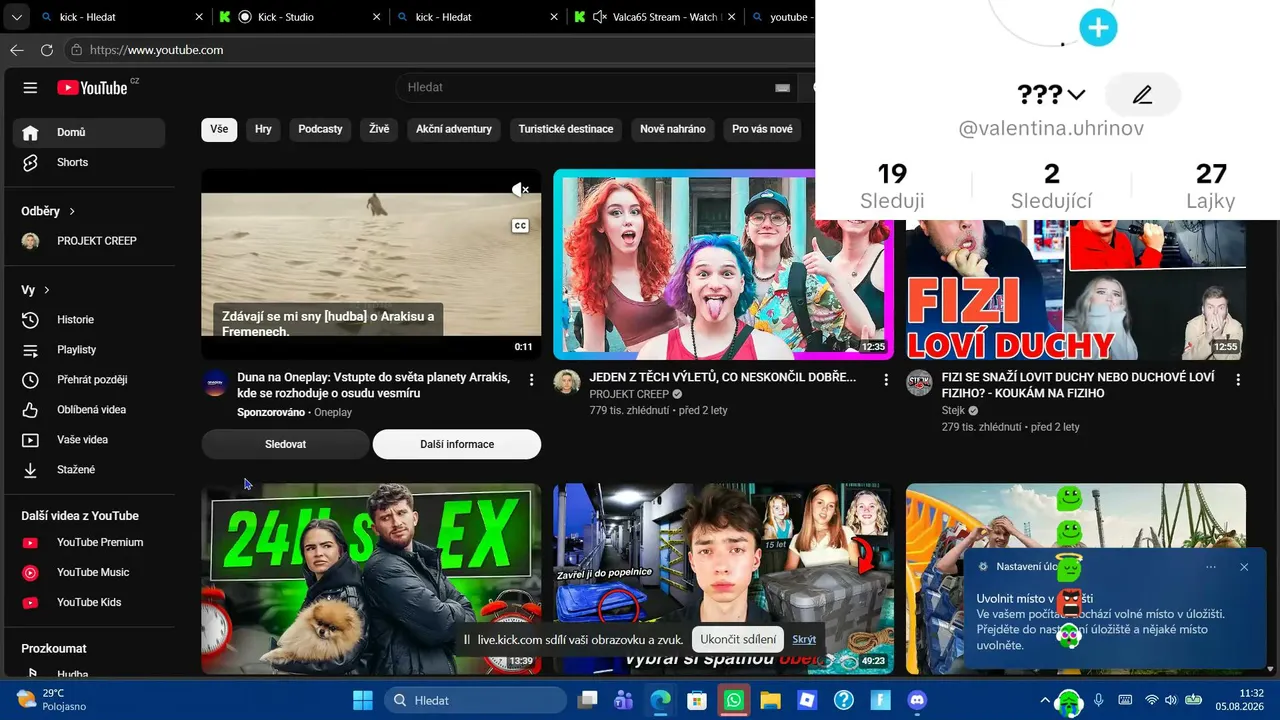Image resolution: width=1280 pixels, height=720 pixels.
Task: Open the more-options menu for the Duna na Oneplay ad
Action: (532, 380)
